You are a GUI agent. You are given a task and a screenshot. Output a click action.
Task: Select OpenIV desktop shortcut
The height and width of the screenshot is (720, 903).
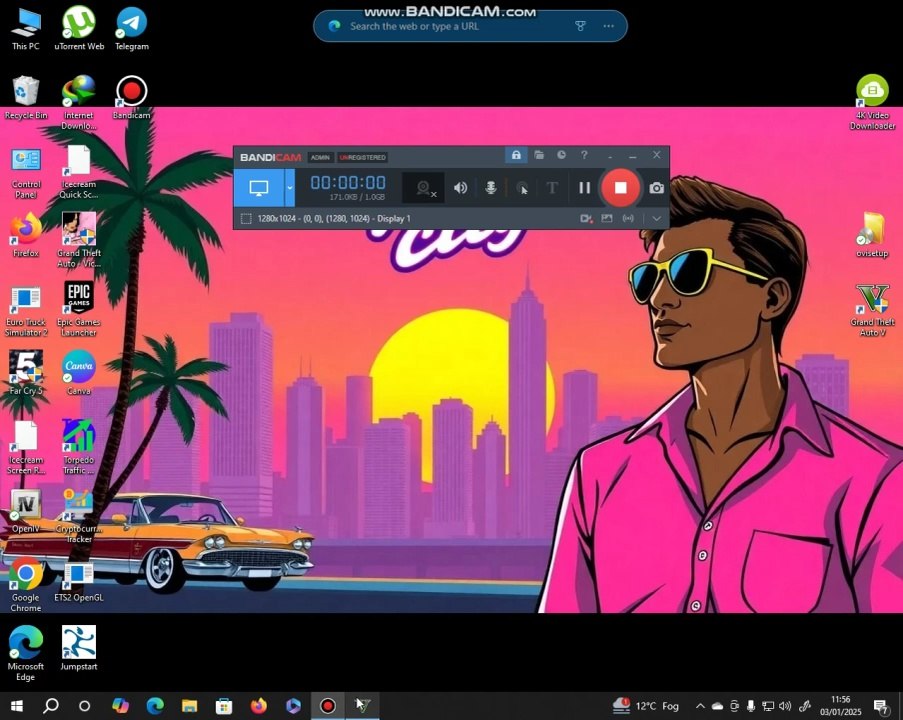[x=26, y=511]
